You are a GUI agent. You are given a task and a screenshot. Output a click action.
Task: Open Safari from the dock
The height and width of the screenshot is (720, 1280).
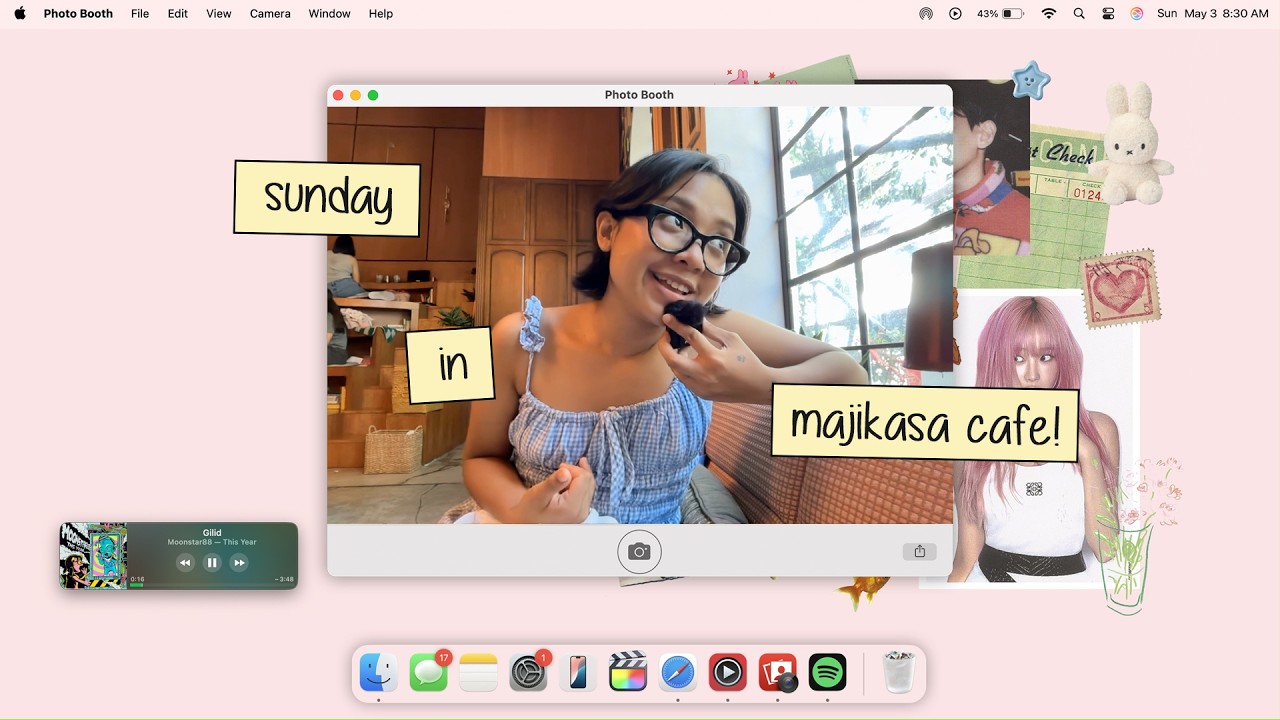click(678, 672)
